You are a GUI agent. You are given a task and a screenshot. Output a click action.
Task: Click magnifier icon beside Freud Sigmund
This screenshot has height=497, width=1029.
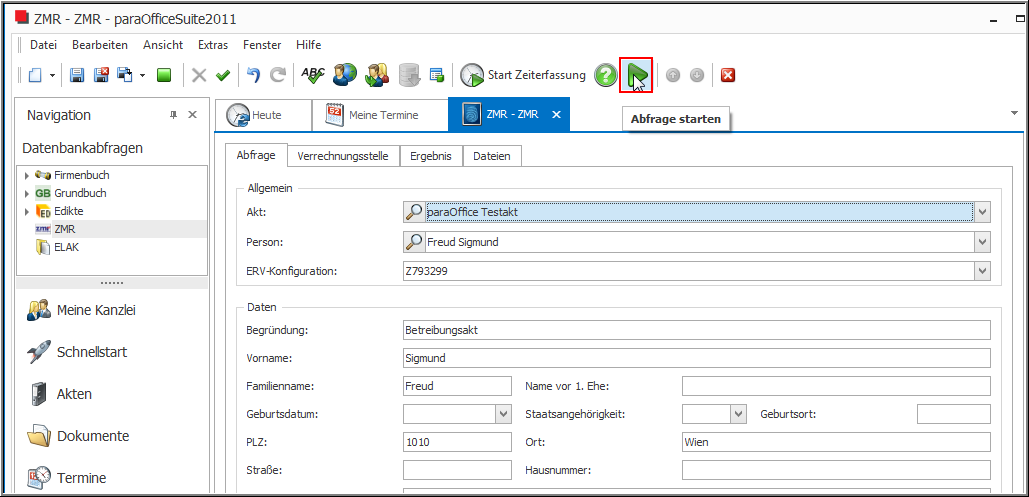click(413, 242)
